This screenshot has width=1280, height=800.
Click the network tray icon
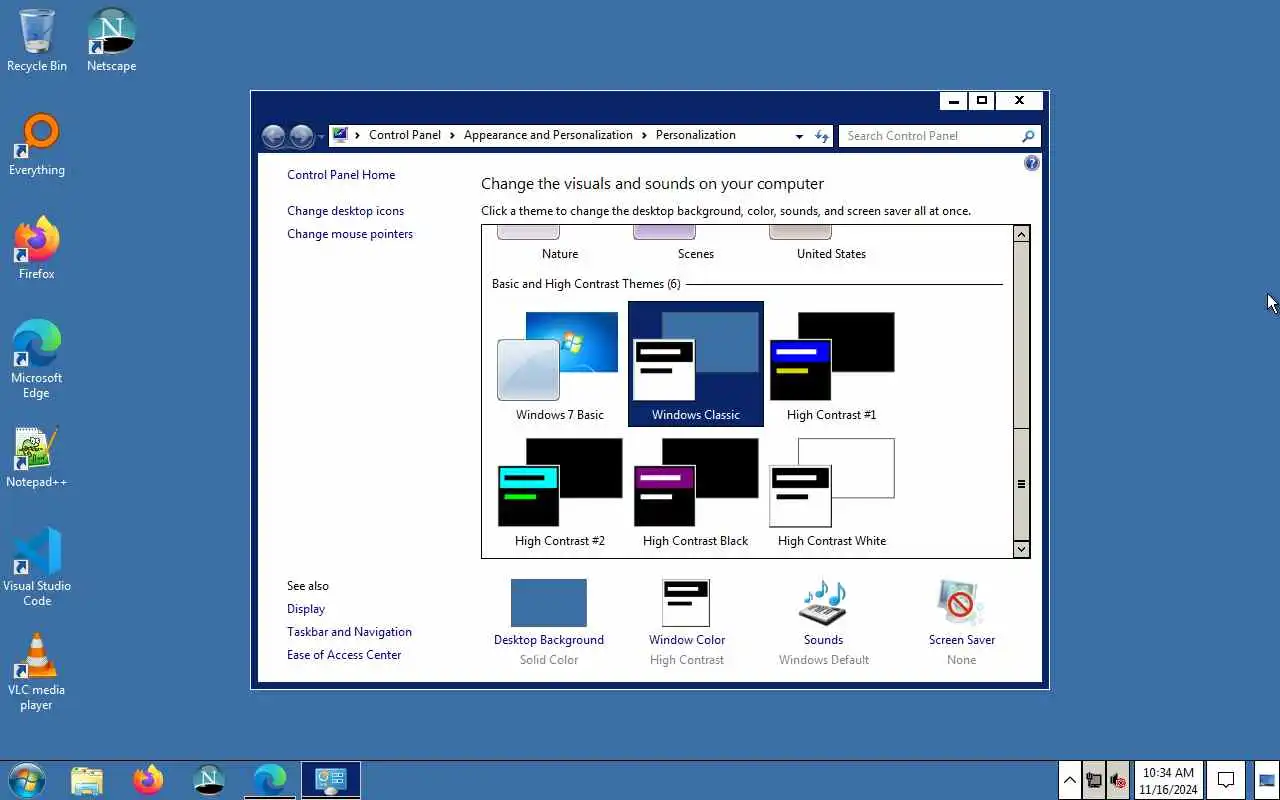click(x=1094, y=780)
